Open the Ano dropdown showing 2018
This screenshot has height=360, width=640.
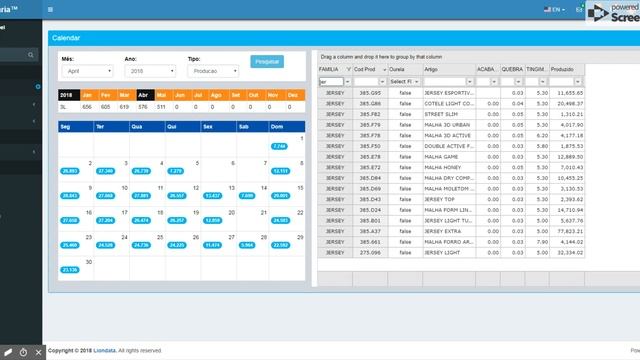[150, 71]
